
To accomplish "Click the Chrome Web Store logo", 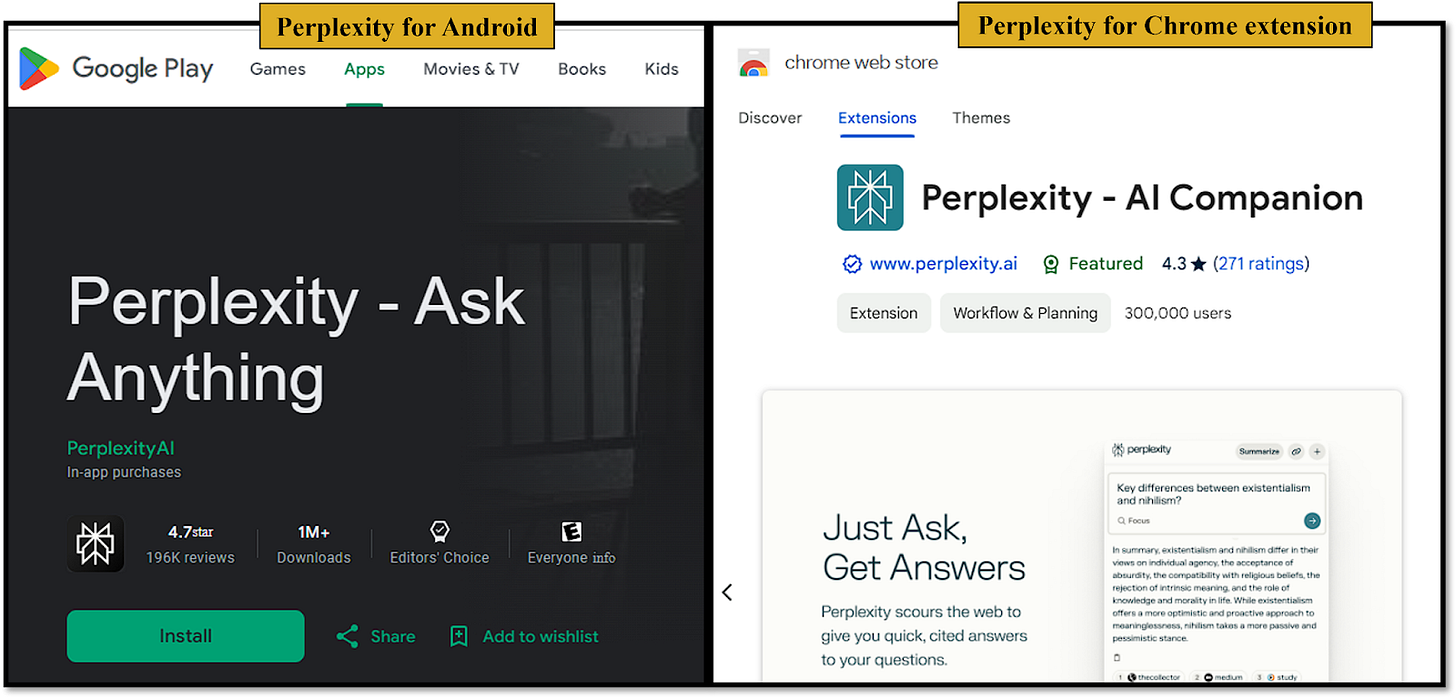I will point(754,64).
